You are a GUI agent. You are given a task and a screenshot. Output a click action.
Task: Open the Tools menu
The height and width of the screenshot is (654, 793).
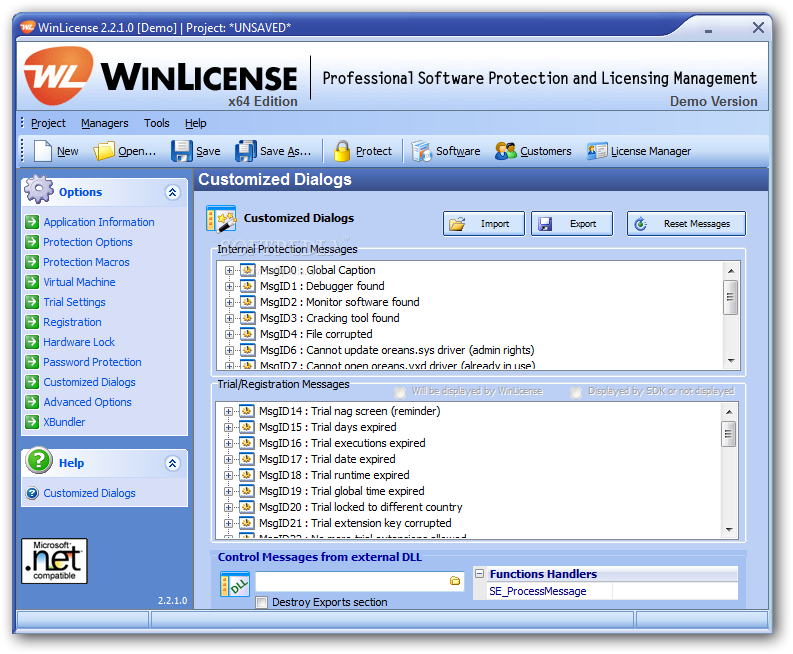tap(157, 123)
